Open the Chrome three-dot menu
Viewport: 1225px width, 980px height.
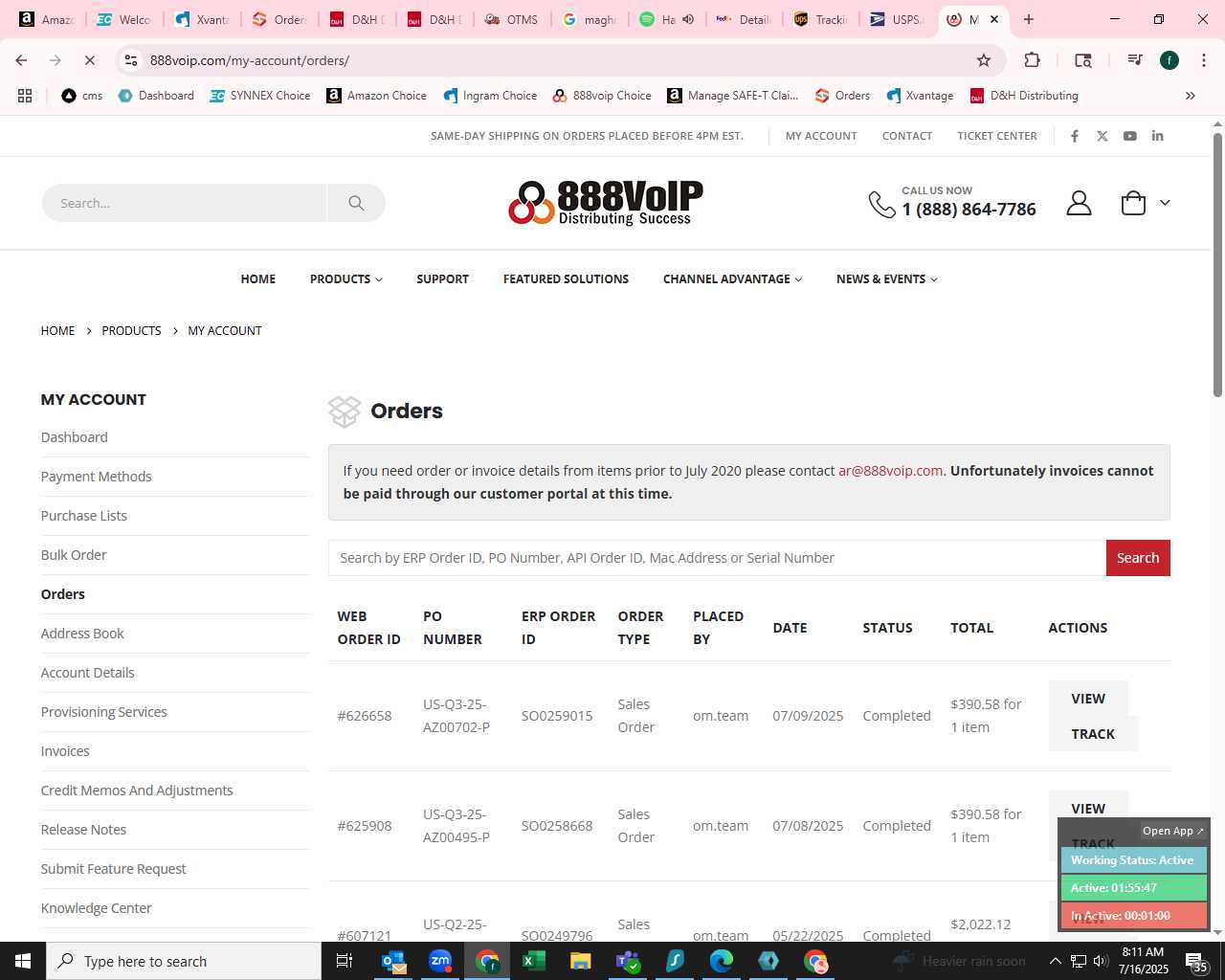pos(1202,60)
